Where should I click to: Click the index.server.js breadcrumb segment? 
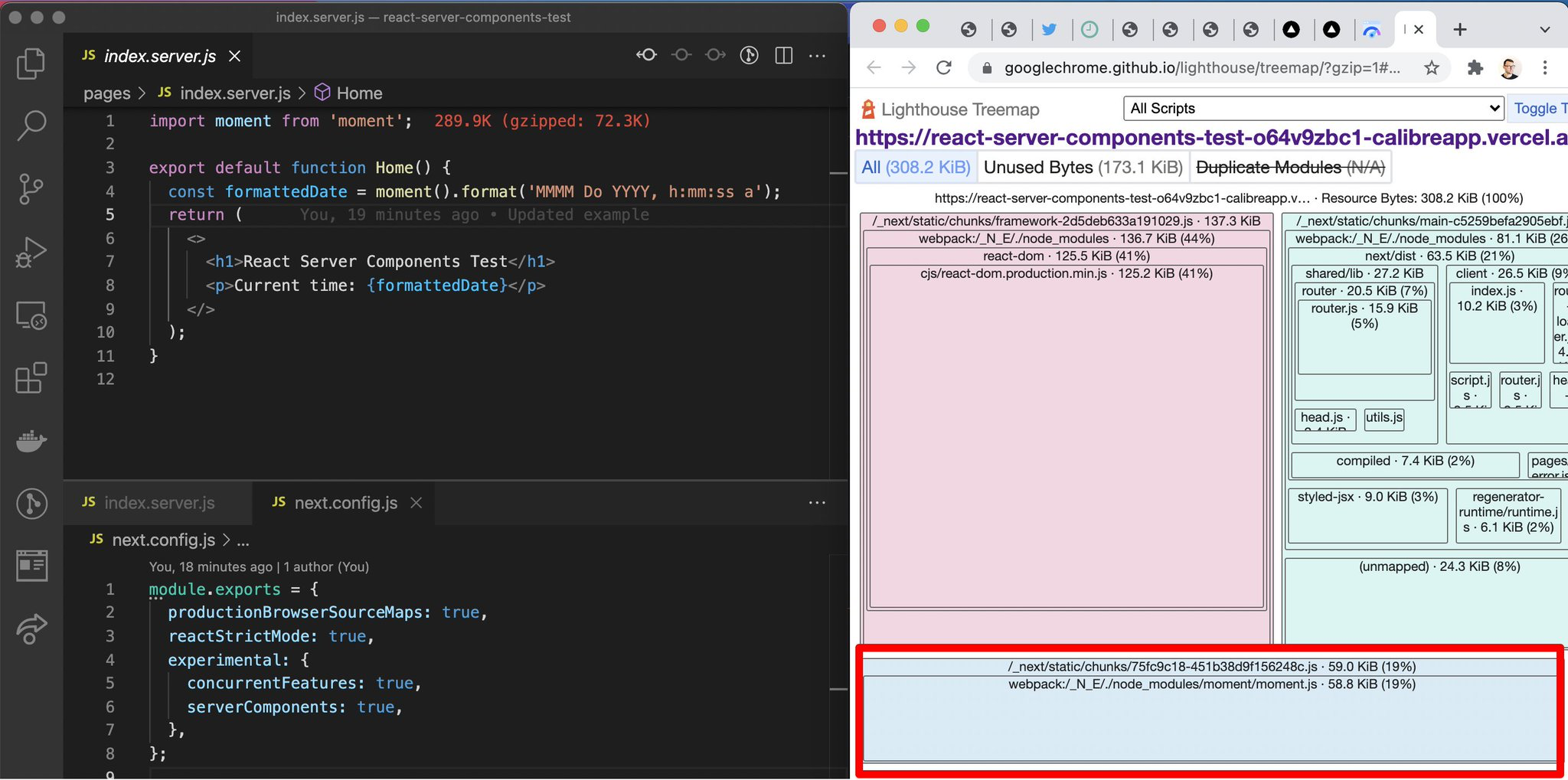pyautogui.click(x=224, y=93)
